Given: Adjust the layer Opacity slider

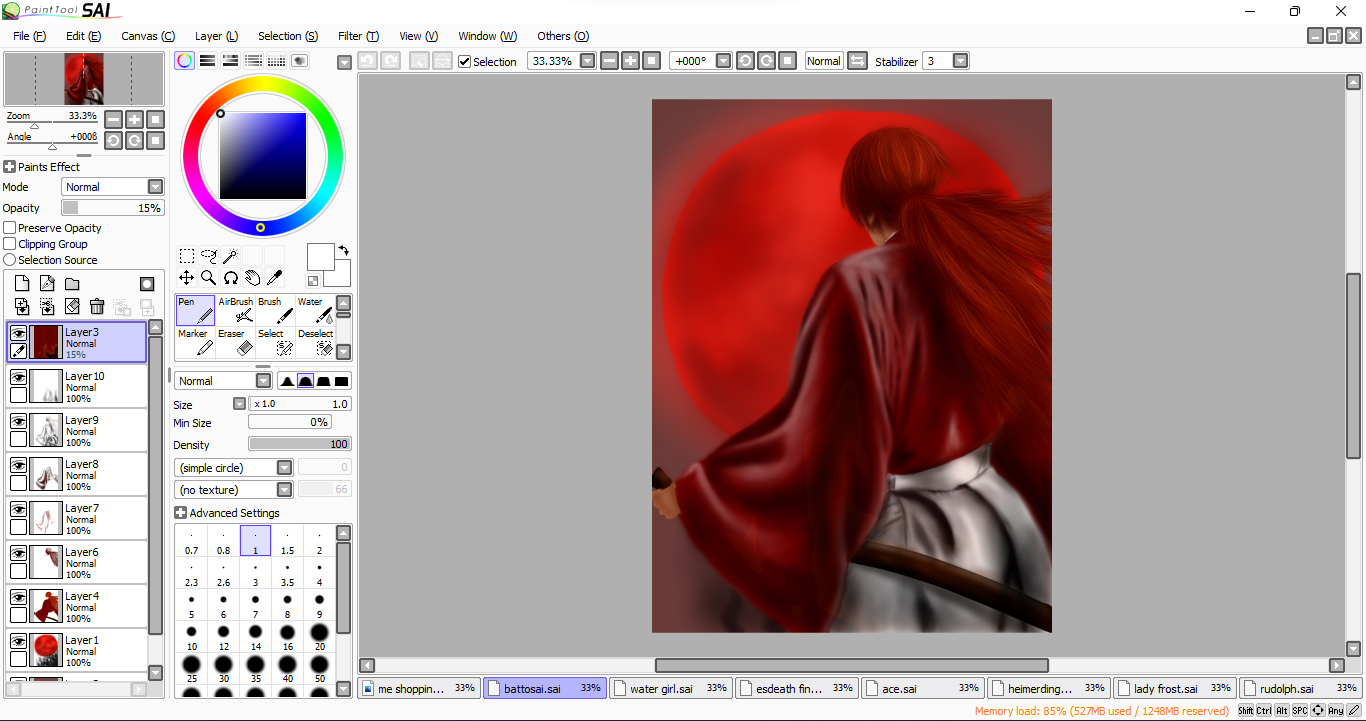Looking at the screenshot, I should click(x=113, y=208).
